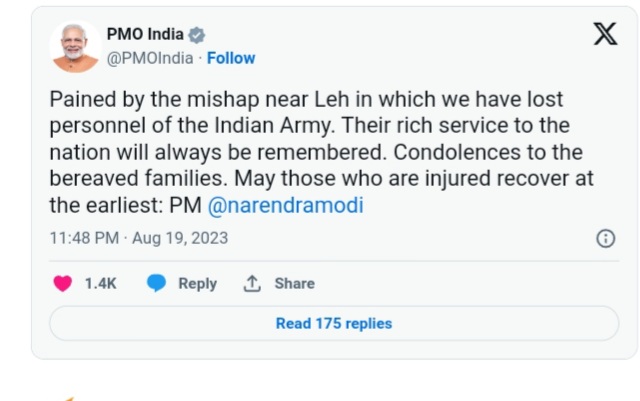Follow the PMOIndia account

click(x=231, y=58)
